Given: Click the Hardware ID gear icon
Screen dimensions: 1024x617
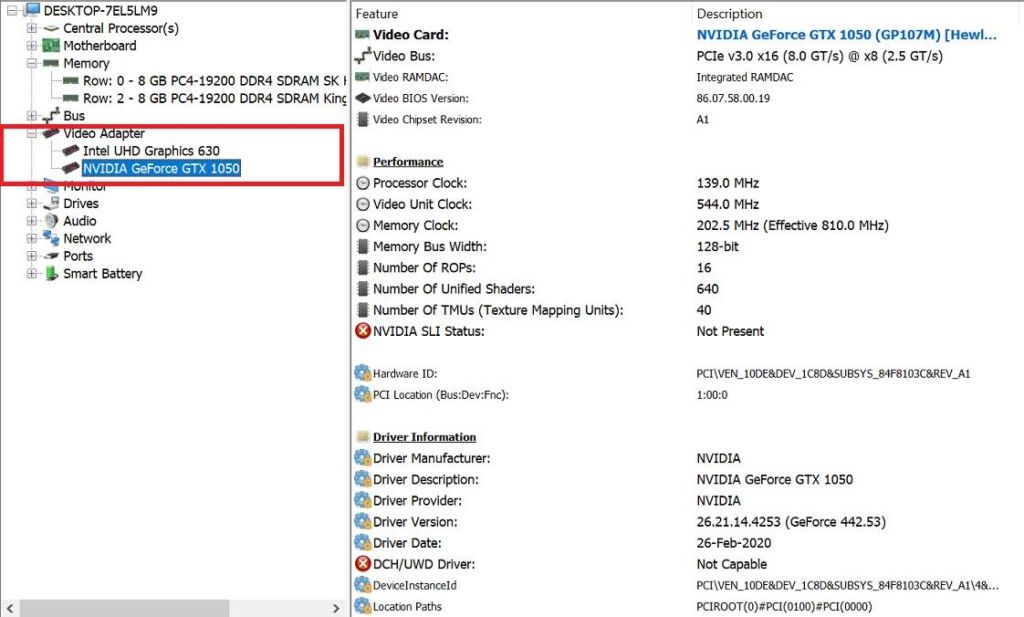Looking at the screenshot, I should (x=362, y=373).
